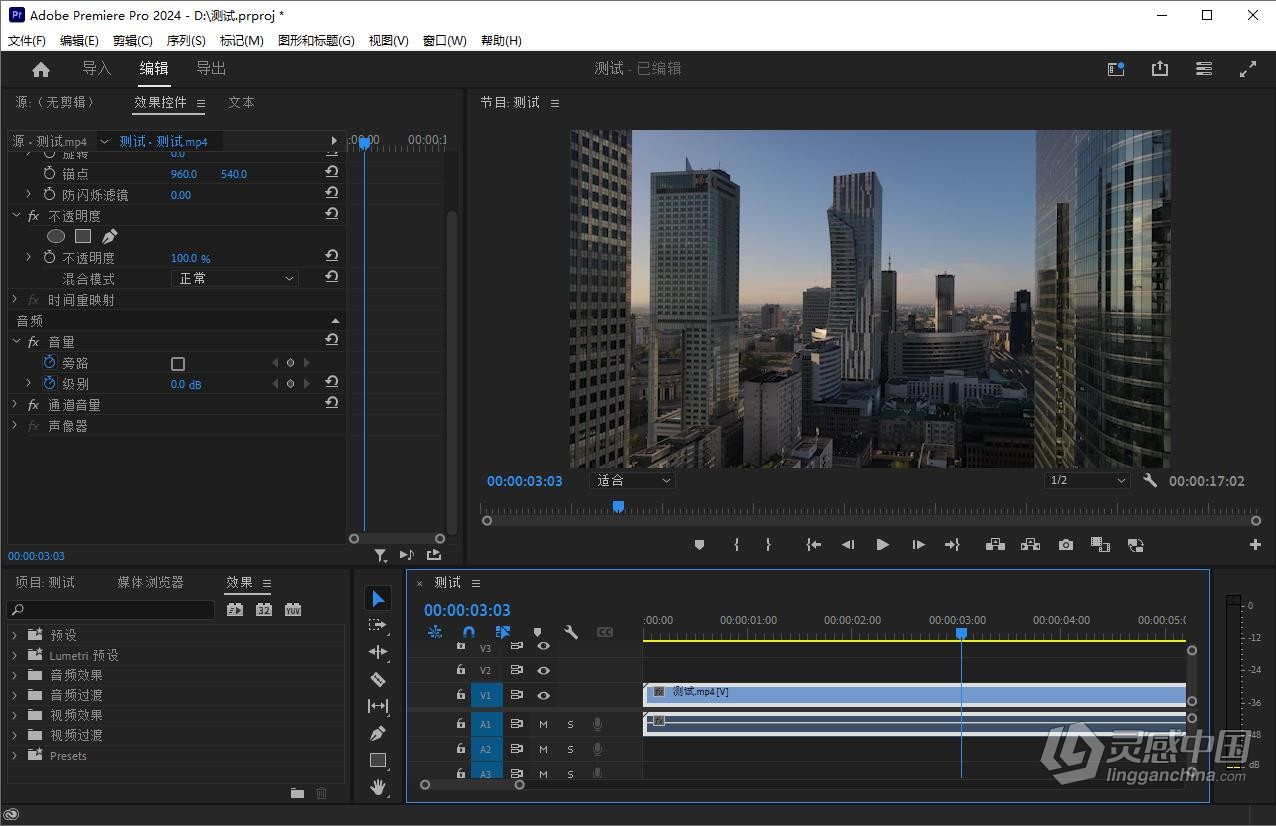Select the Hand tool

[378, 787]
